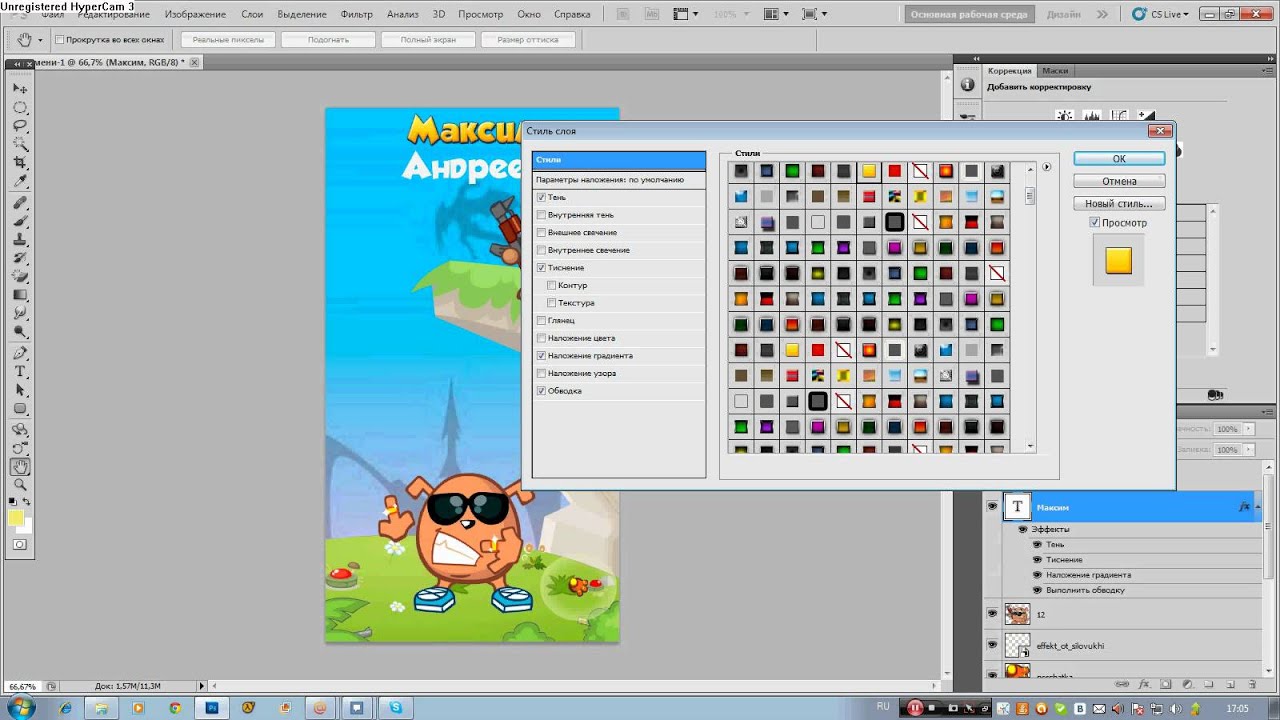Switch to the Маски panel tab

point(1055,71)
